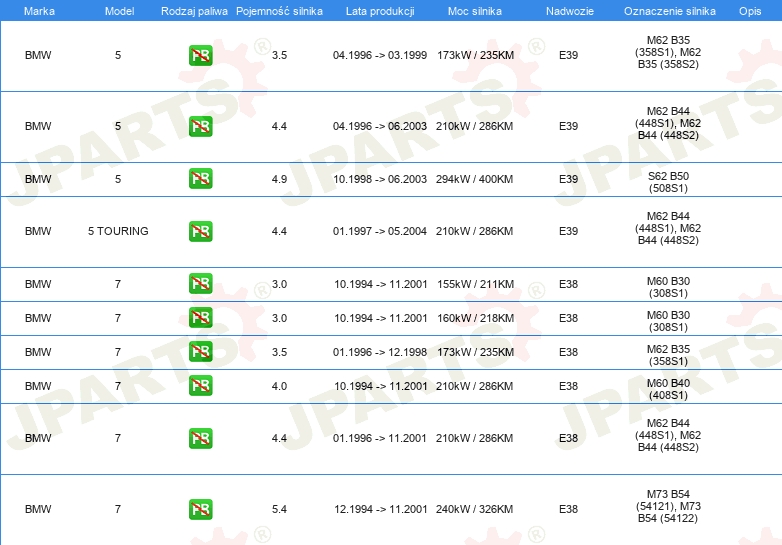Click the Opis column header
This screenshot has height=545, width=782.
pyautogui.click(x=749, y=10)
